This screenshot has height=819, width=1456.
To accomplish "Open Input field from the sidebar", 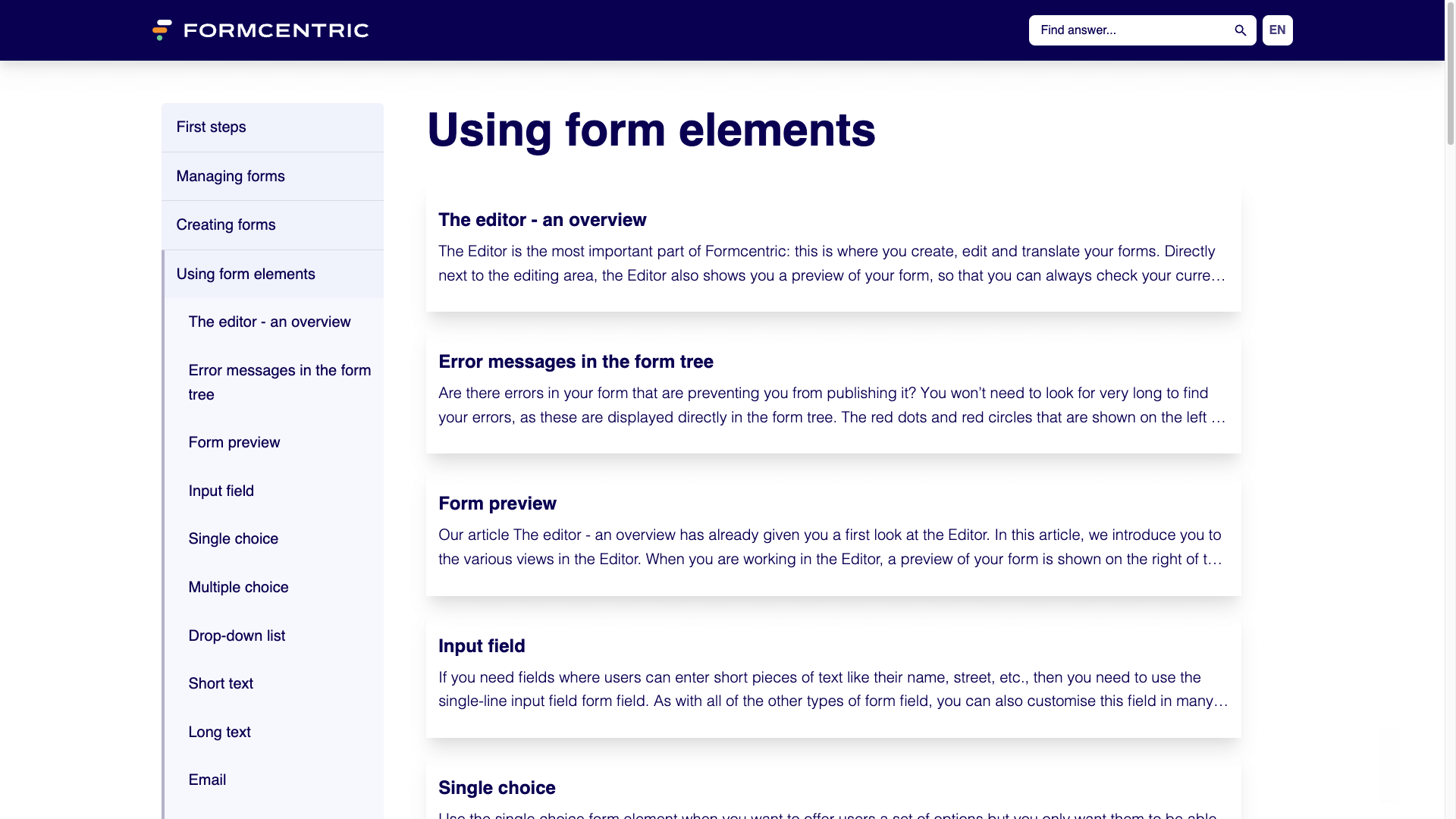I will pyautogui.click(x=221, y=491).
